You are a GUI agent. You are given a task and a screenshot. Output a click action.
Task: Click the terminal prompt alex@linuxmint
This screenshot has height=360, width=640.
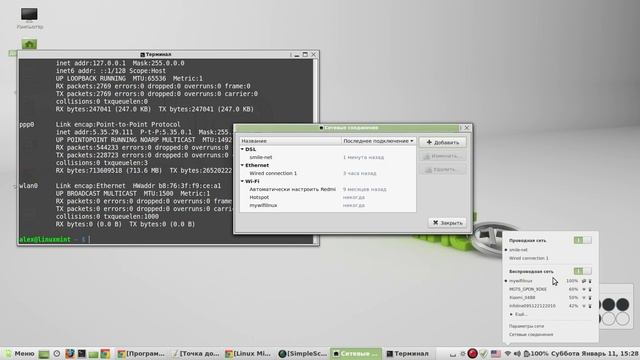point(44,240)
